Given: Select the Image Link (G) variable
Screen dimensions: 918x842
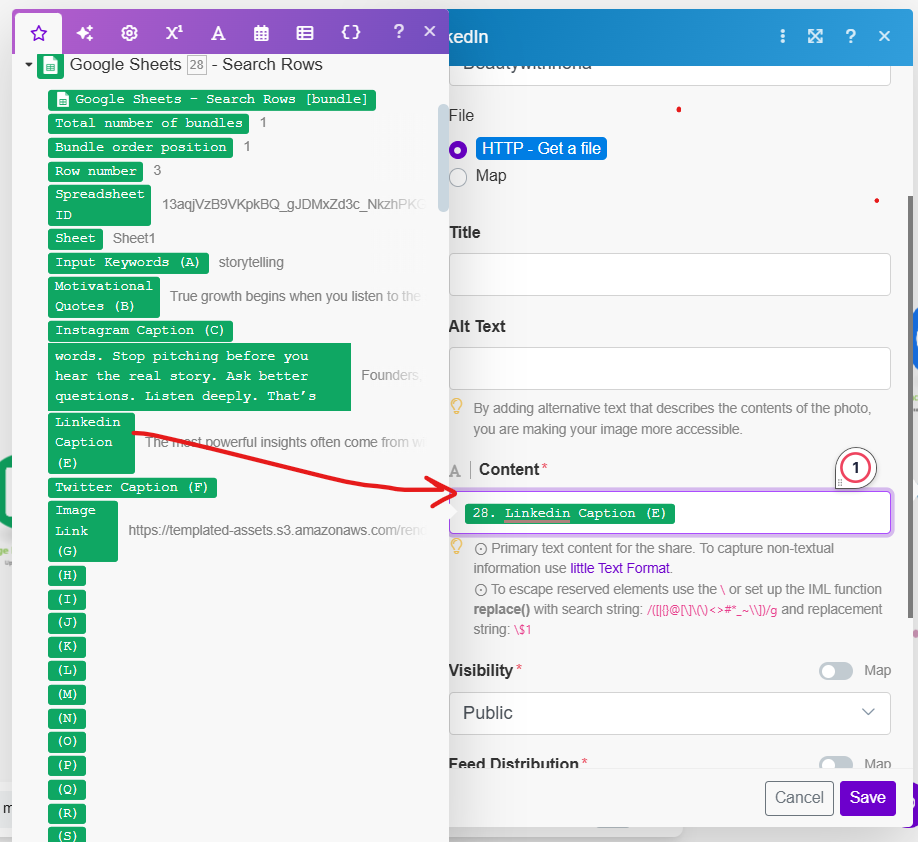Looking at the screenshot, I should (x=83, y=532).
